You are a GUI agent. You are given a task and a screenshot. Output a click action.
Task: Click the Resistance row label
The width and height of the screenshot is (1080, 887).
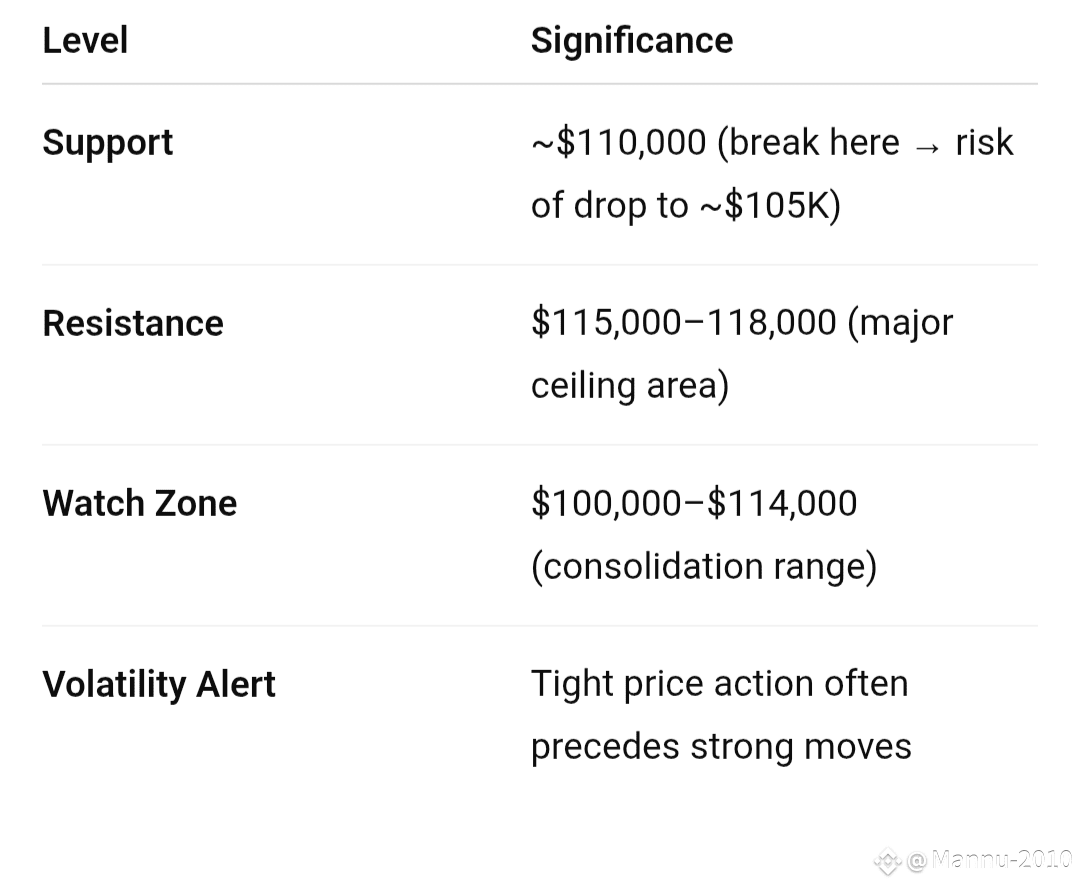[x=133, y=324]
